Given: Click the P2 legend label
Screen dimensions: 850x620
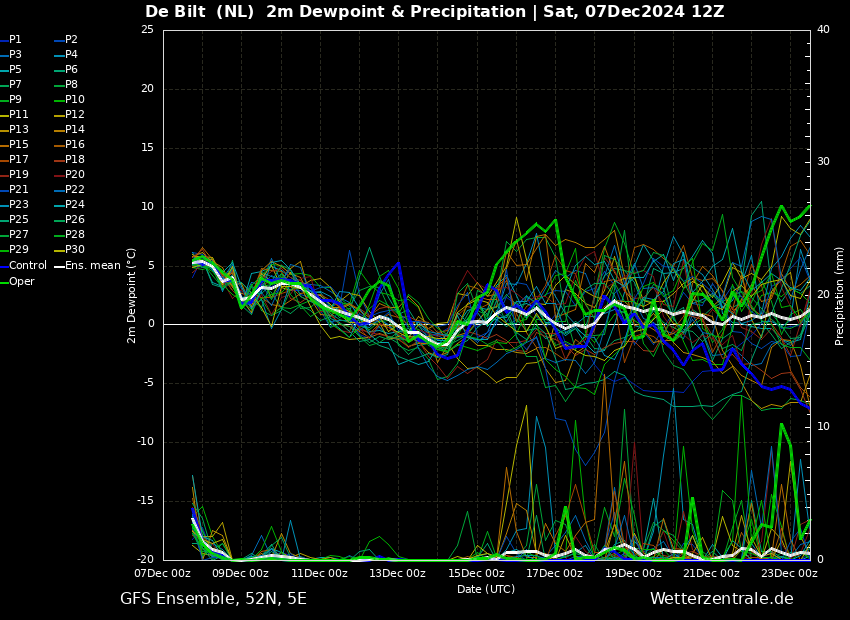Looking at the screenshot, I should tap(71, 39).
